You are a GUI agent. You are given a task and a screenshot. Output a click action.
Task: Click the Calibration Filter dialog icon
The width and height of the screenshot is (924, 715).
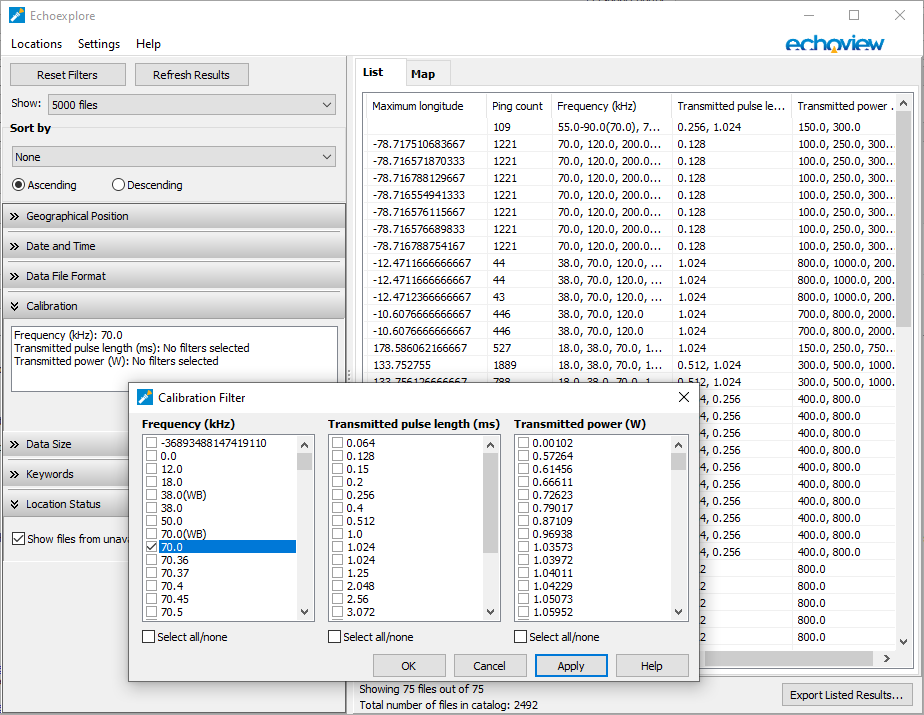[144, 397]
